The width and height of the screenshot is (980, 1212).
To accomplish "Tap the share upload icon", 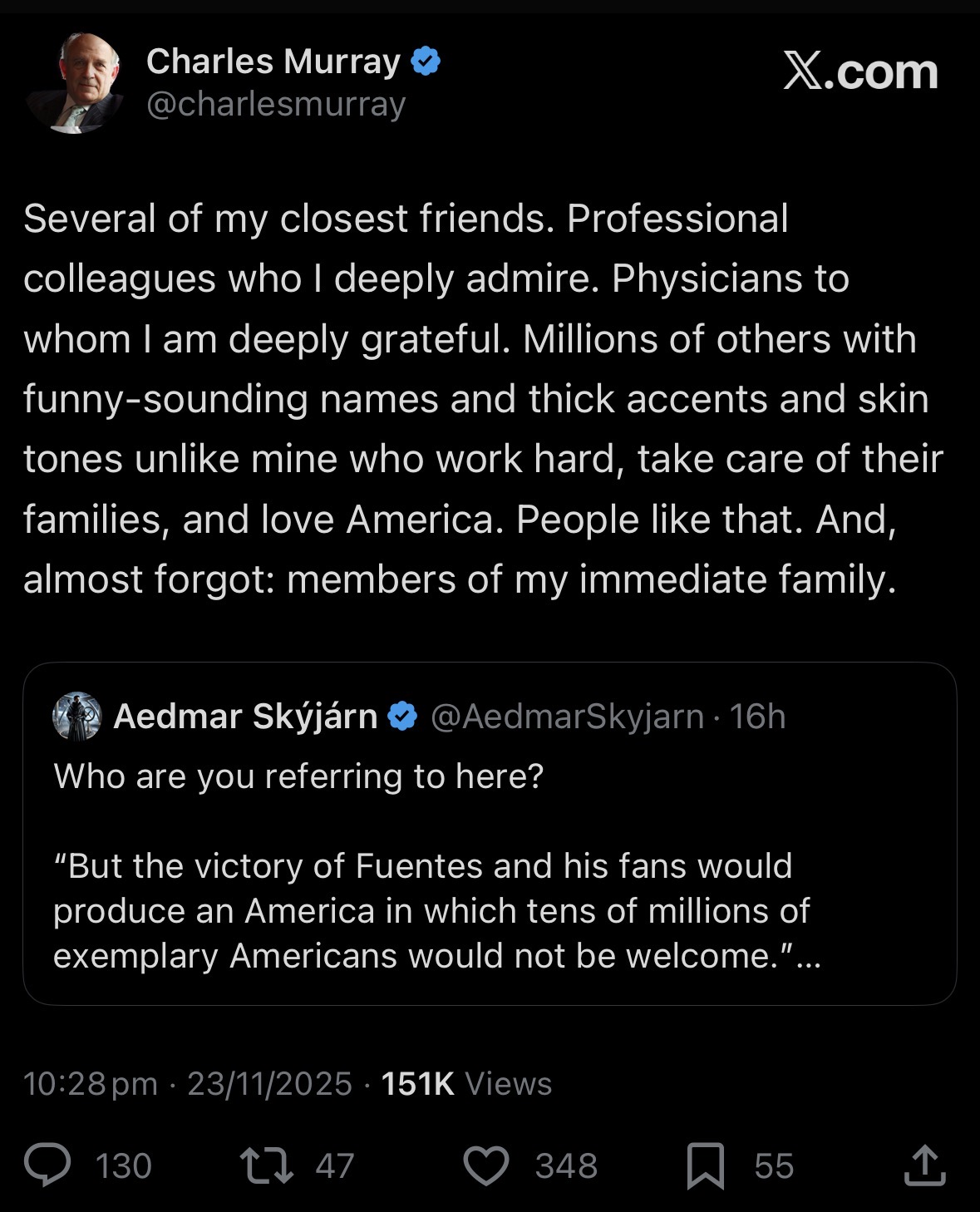I will (x=924, y=1165).
